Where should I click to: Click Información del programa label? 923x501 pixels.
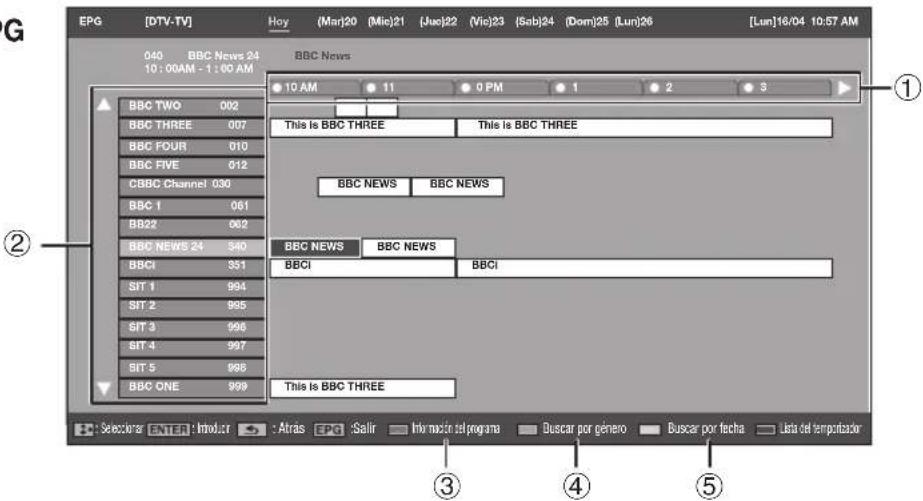coord(456,429)
